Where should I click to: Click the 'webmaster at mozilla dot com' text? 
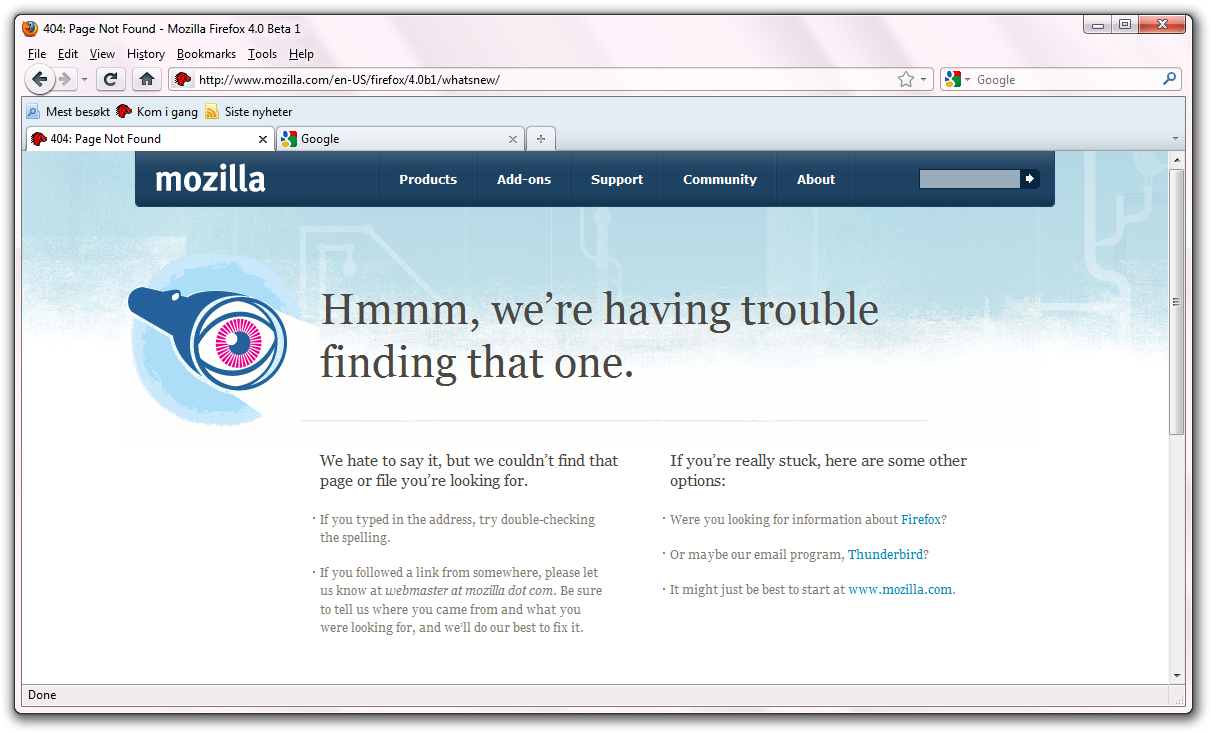click(x=470, y=591)
